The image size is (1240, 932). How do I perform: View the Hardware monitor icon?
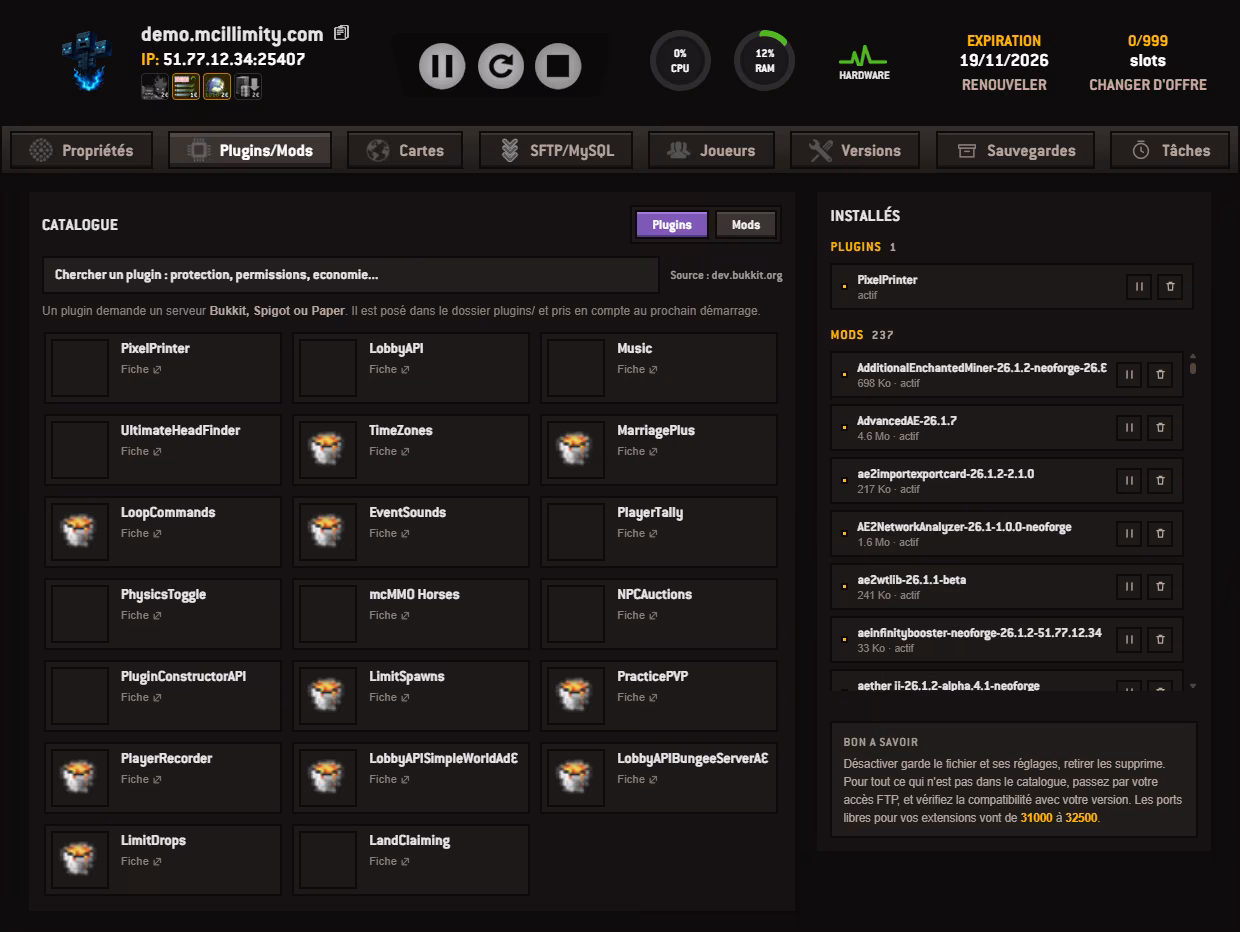[x=864, y=62]
